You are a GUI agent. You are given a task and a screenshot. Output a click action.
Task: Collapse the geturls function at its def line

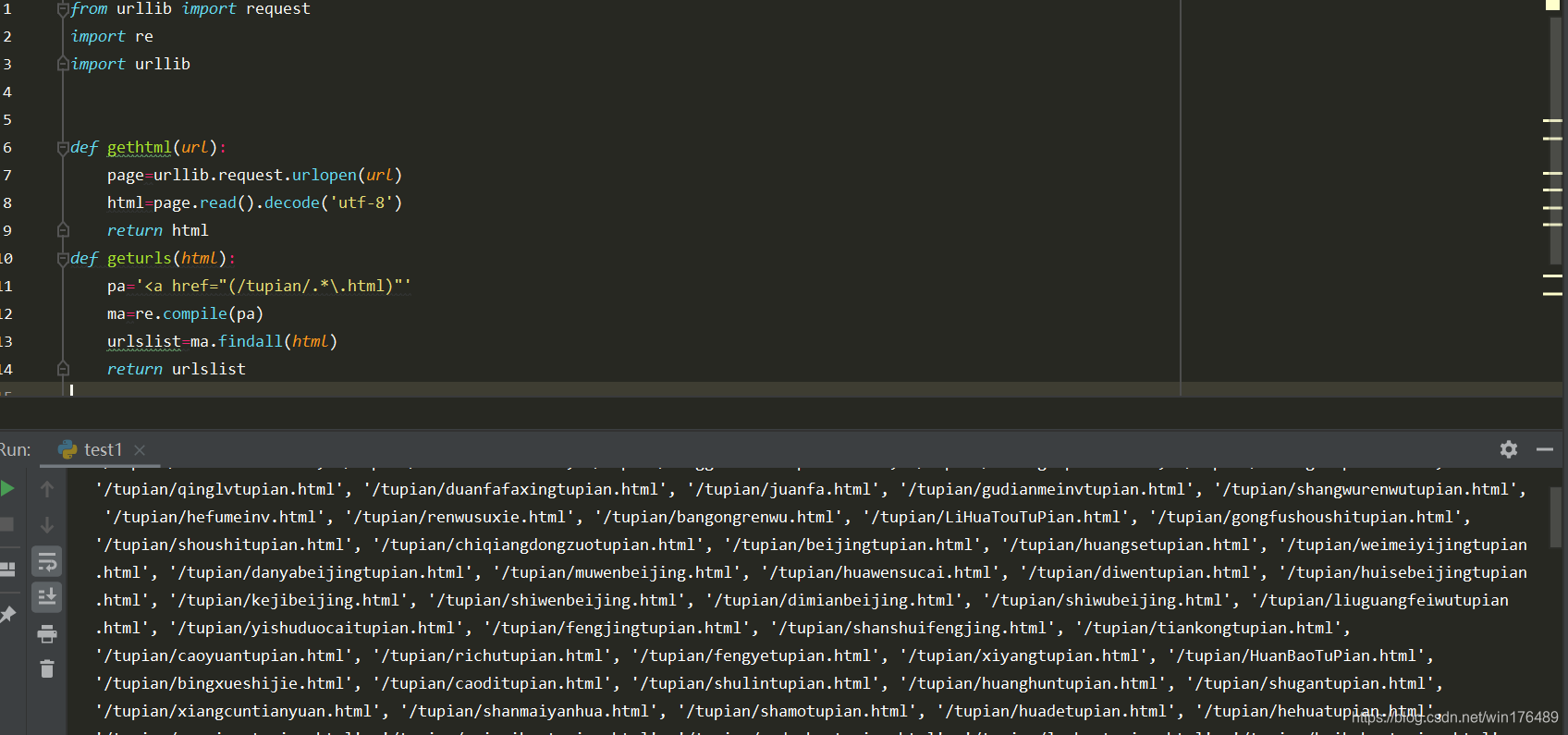tap(63, 258)
